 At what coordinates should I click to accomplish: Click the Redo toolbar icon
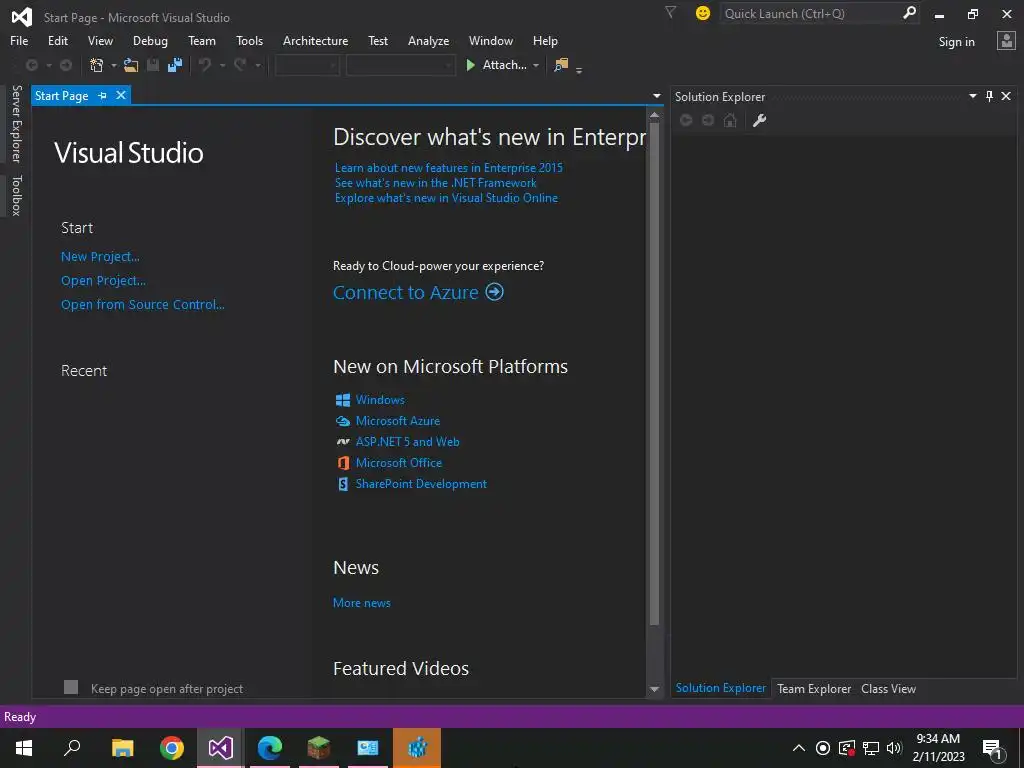coord(240,65)
